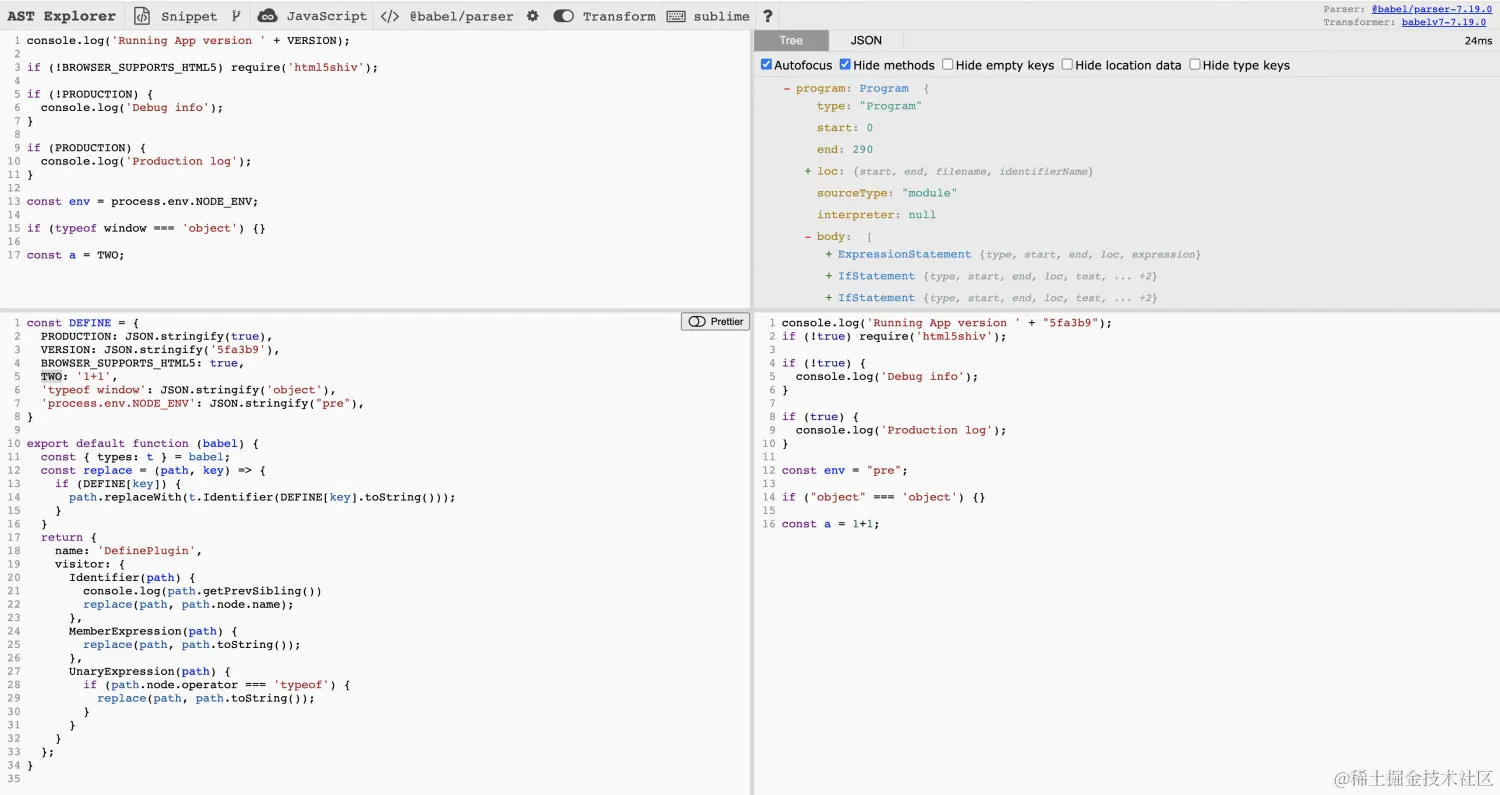Click the 'typeof window' key line in DEFINE
Image resolution: width=1500 pixels, height=795 pixels.
pos(188,390)
